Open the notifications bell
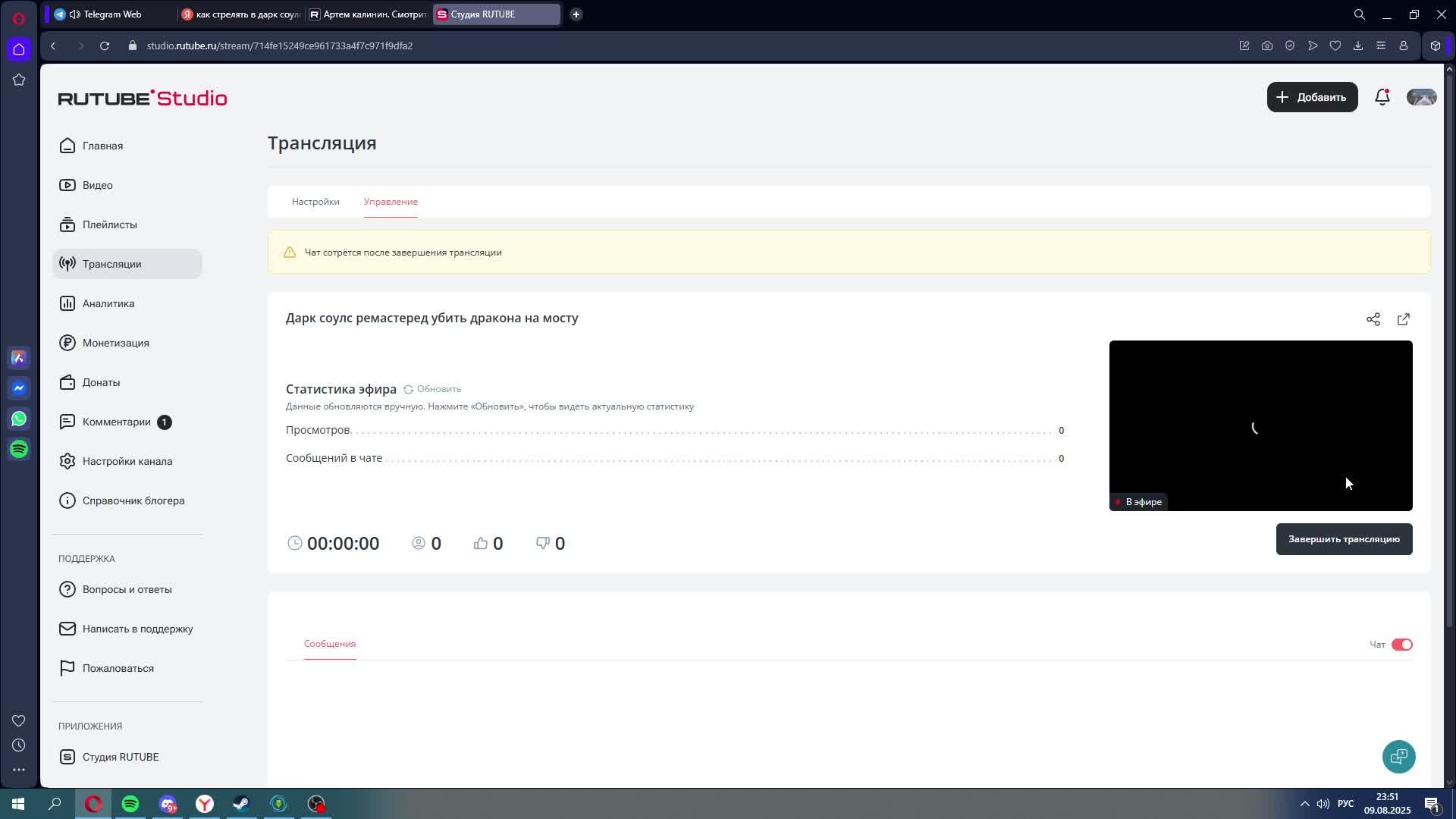This screenshot has width=1456, height=819. point(1382,97)
